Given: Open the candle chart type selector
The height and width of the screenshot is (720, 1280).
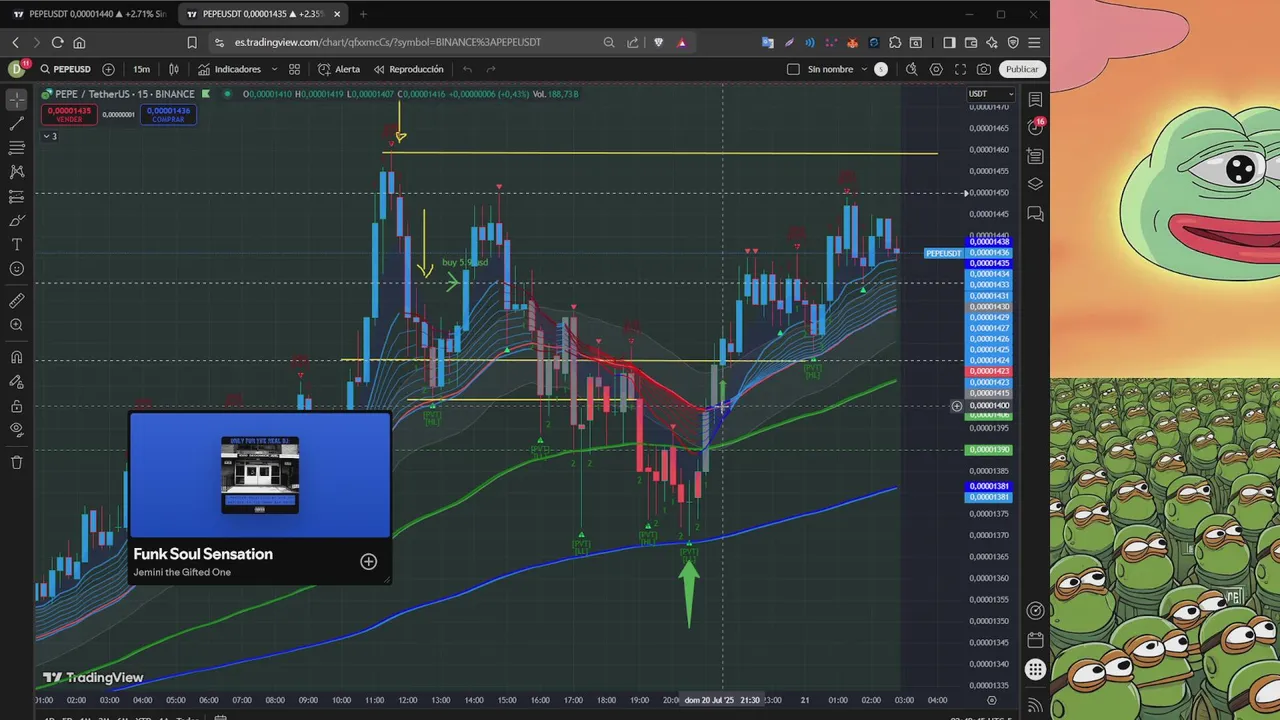Looking at the screenshot, I should 174,69.
